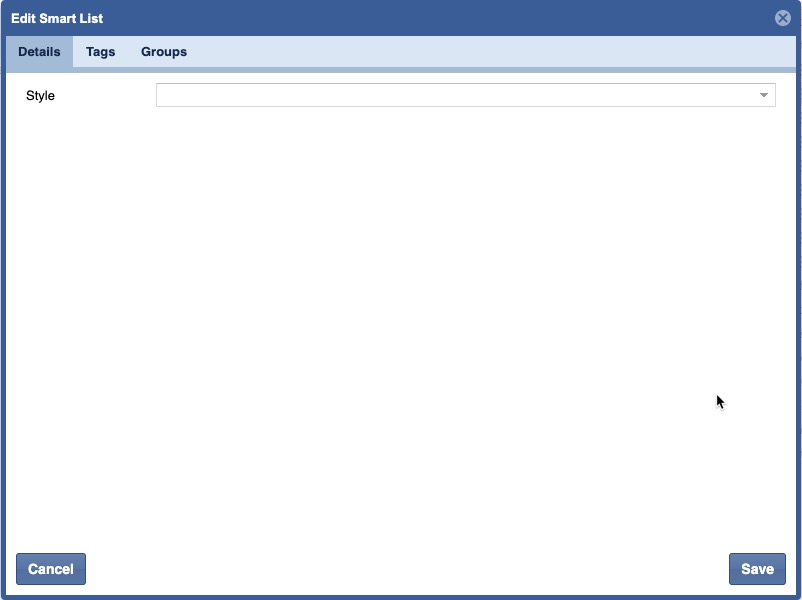Open the Style selection list
This screenshot has height=600, width=802.
764,95
